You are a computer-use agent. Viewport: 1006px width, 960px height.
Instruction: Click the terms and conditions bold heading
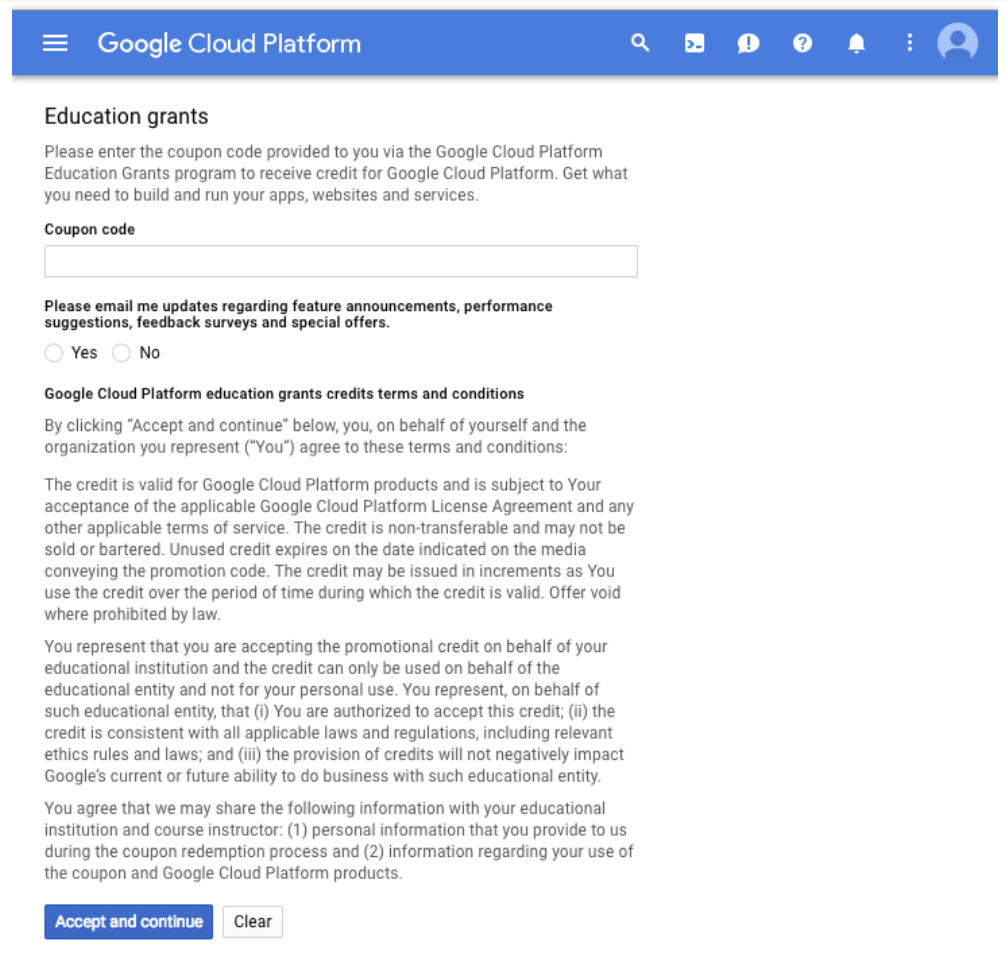click(x=284, y=394)
